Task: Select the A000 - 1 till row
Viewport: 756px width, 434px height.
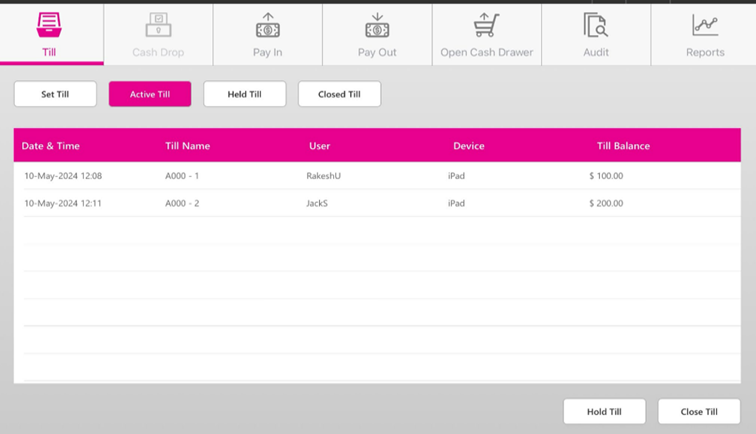Action: point(182,176)
